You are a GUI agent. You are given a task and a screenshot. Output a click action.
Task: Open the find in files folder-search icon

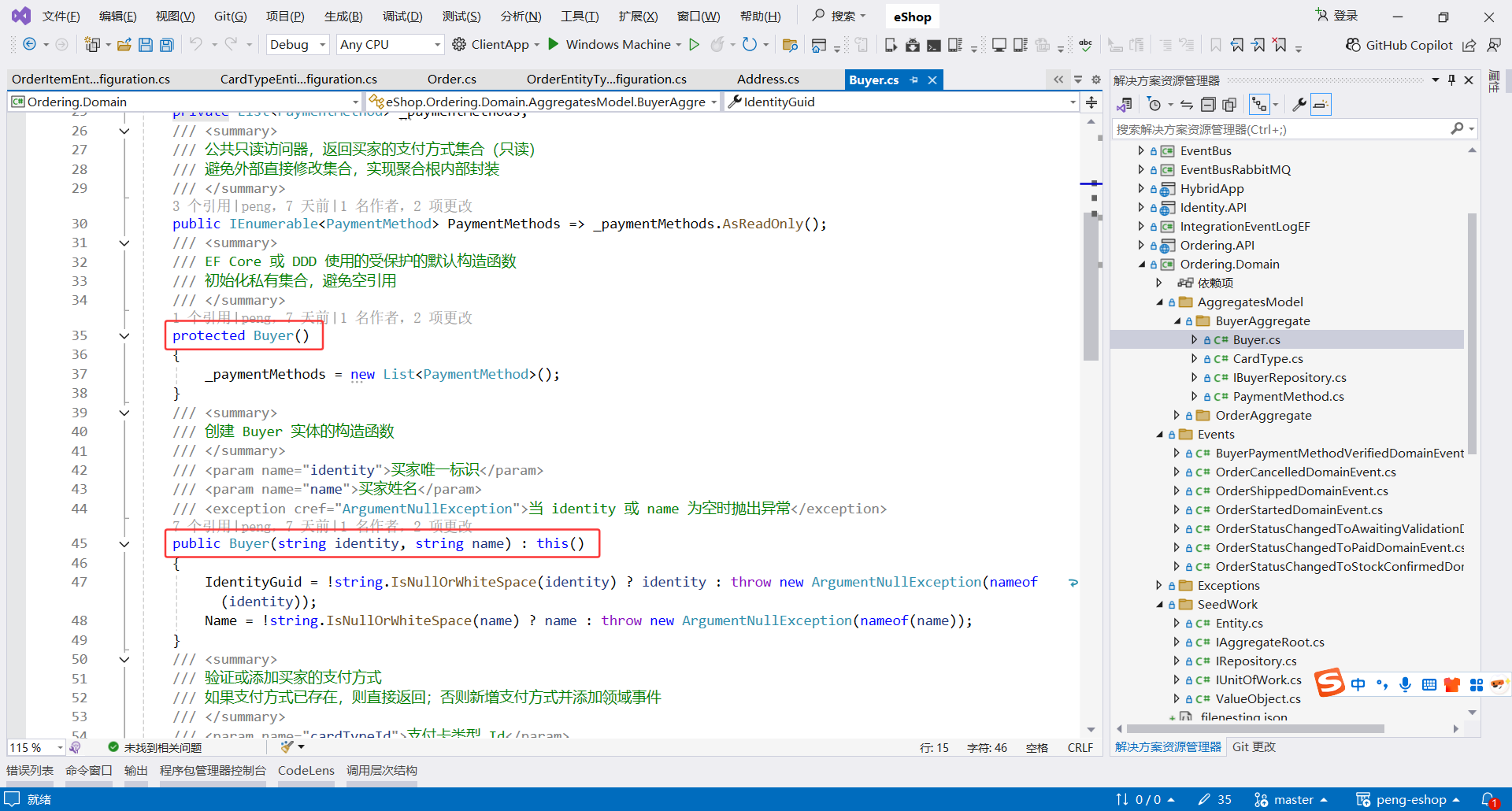(790, 45)
